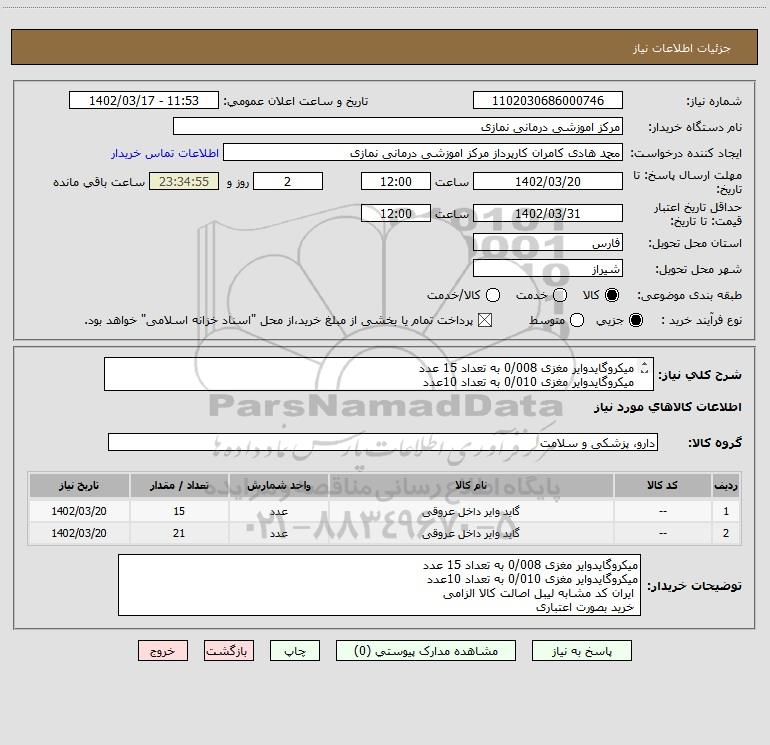Open اطلاعات تماس خریدار link

click(x=165, y=153)
